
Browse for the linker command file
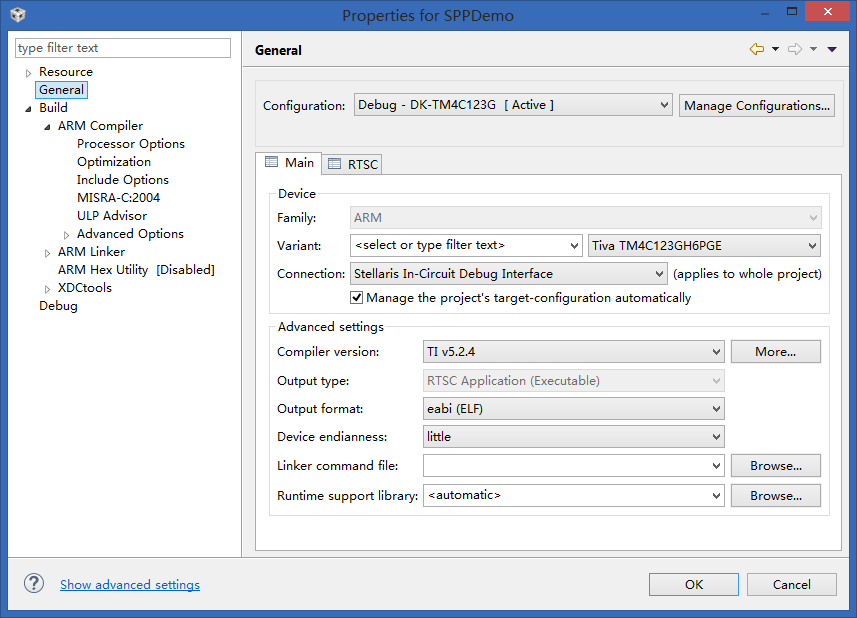point(775,466)
